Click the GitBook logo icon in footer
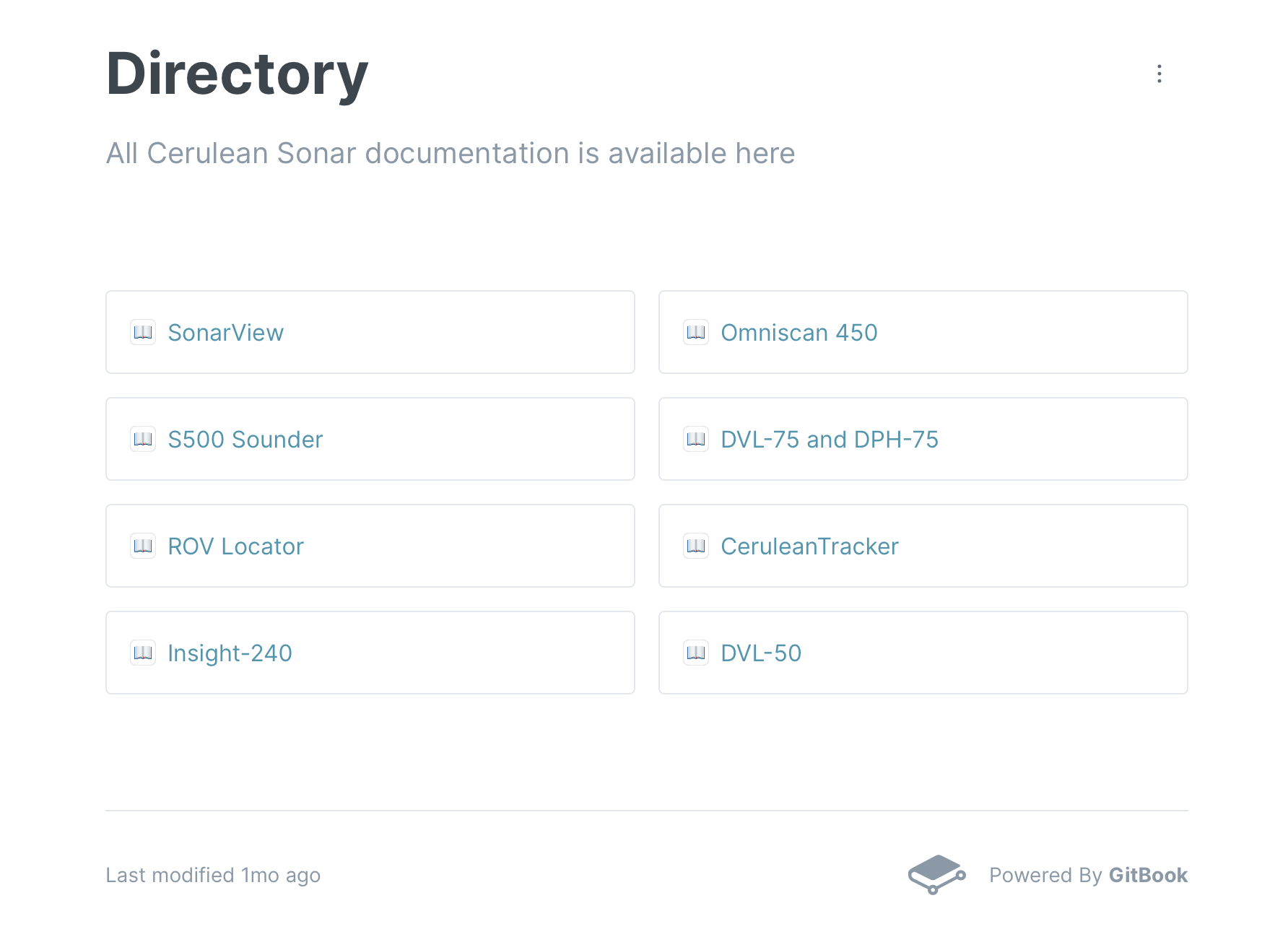1288x937 pixels. pyautogui.click(x=936, y=874)
